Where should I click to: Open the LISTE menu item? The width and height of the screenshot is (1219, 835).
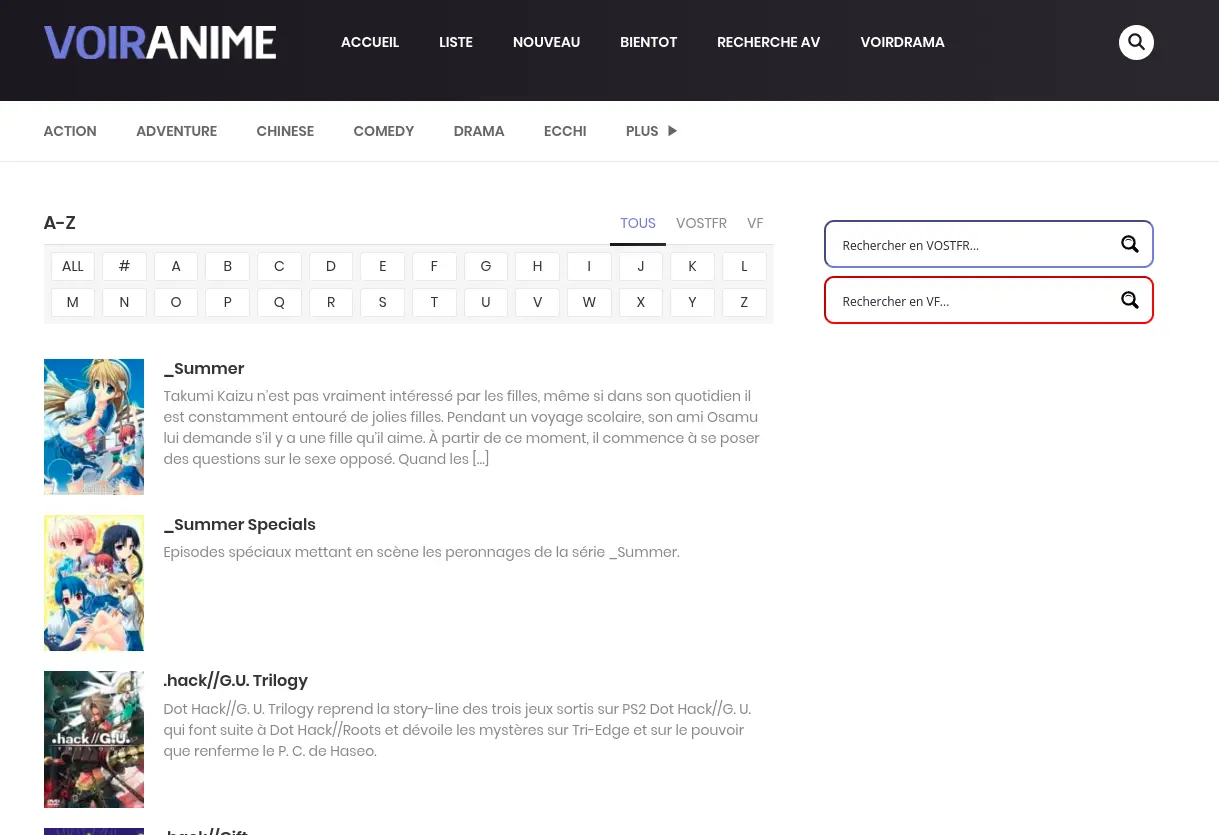[455, 42]
